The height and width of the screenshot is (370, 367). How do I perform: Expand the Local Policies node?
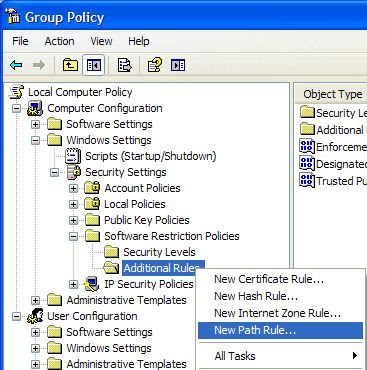pyautogui.click(x=73, y=204)
